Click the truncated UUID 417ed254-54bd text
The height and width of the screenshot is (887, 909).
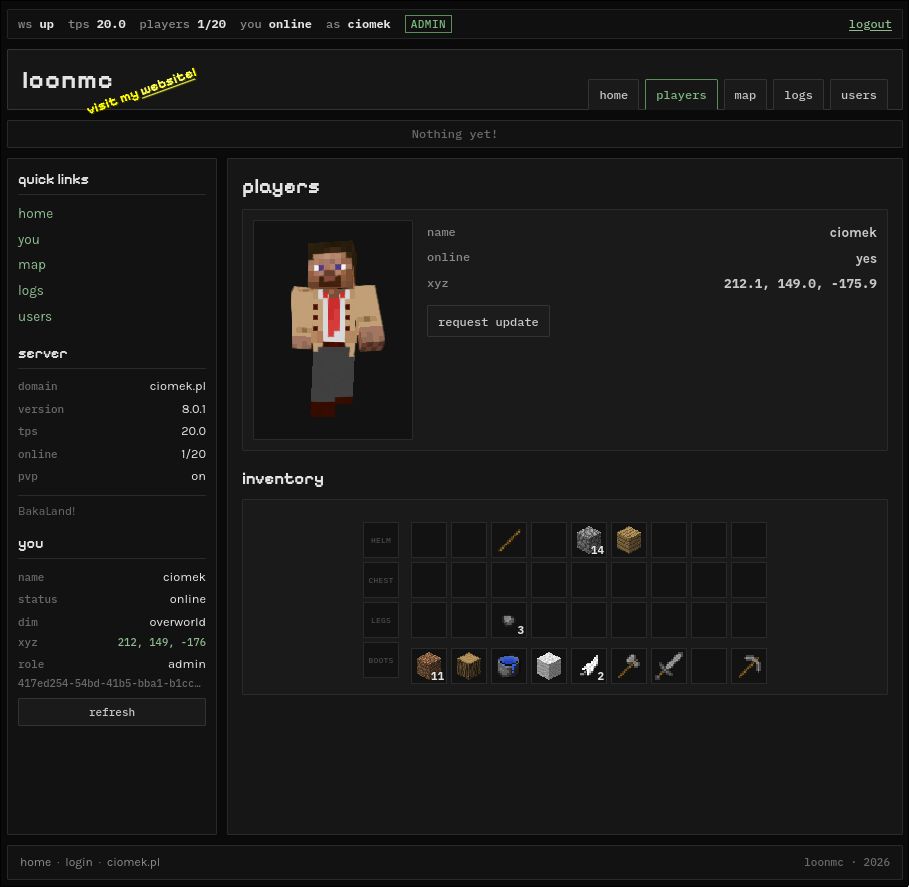click(110, 683)
